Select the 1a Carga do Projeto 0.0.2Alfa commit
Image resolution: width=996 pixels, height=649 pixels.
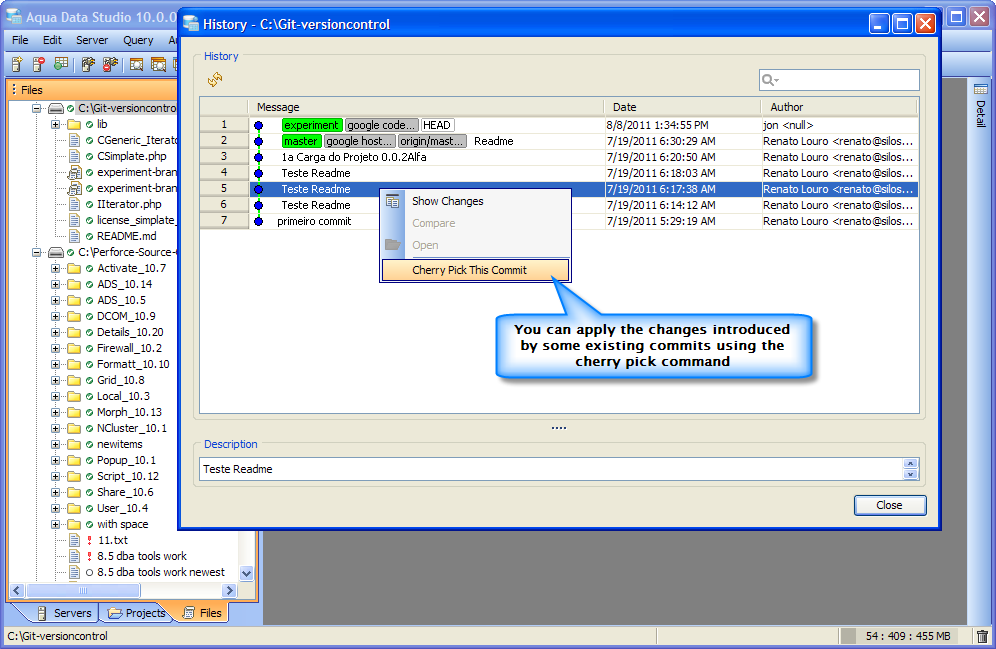tap(558, 157)
